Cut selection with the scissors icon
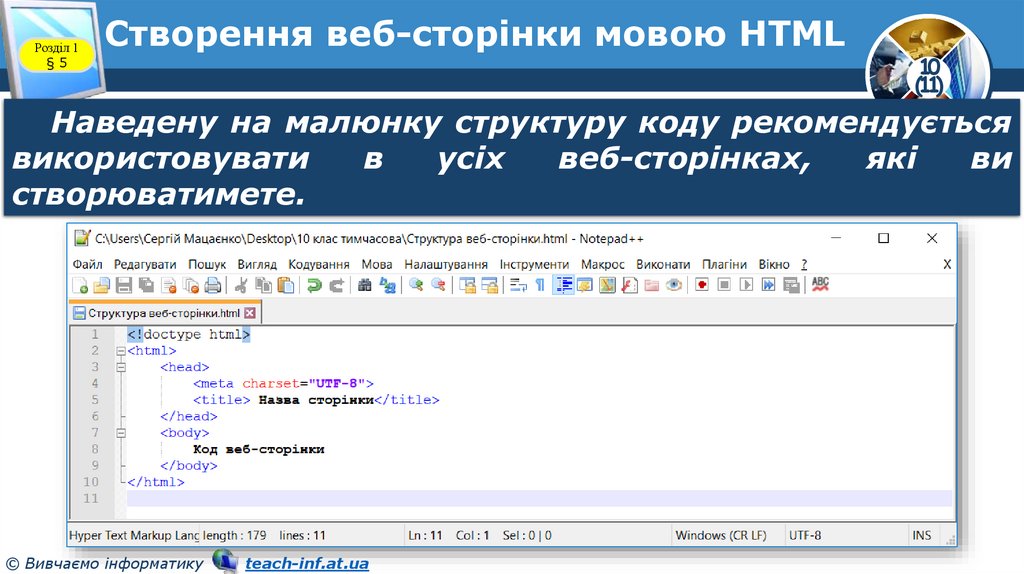1024x574 pixels. (241, 285)
